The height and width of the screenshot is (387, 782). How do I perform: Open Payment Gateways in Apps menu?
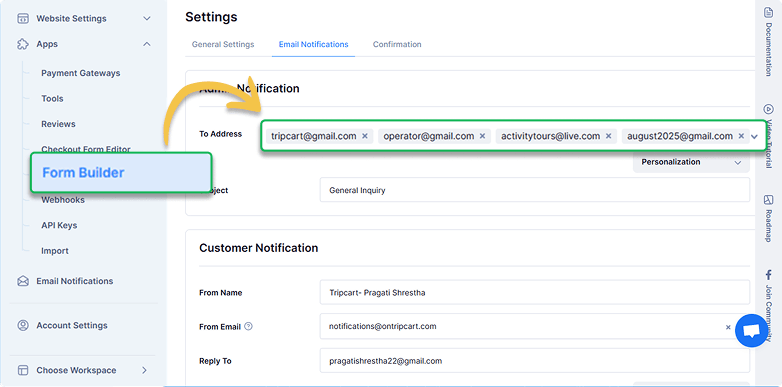(x=81, y=73)
